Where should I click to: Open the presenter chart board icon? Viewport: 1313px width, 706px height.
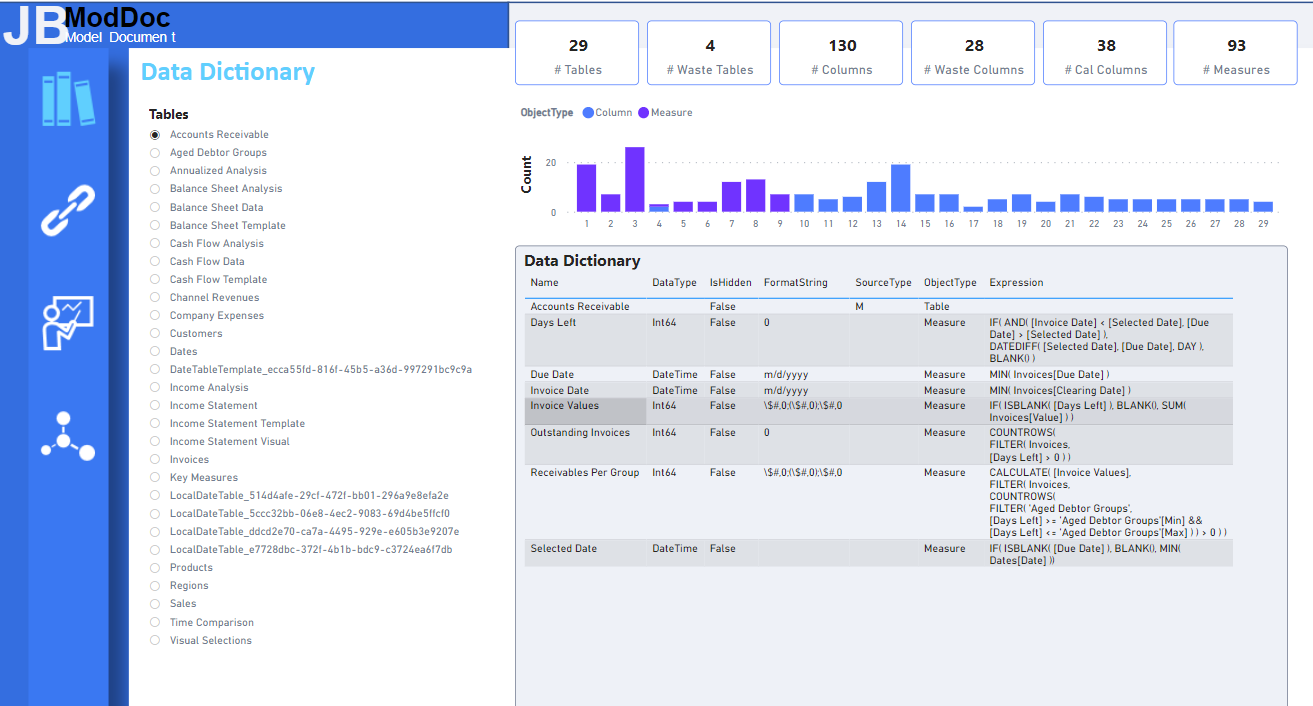(68, 323)
